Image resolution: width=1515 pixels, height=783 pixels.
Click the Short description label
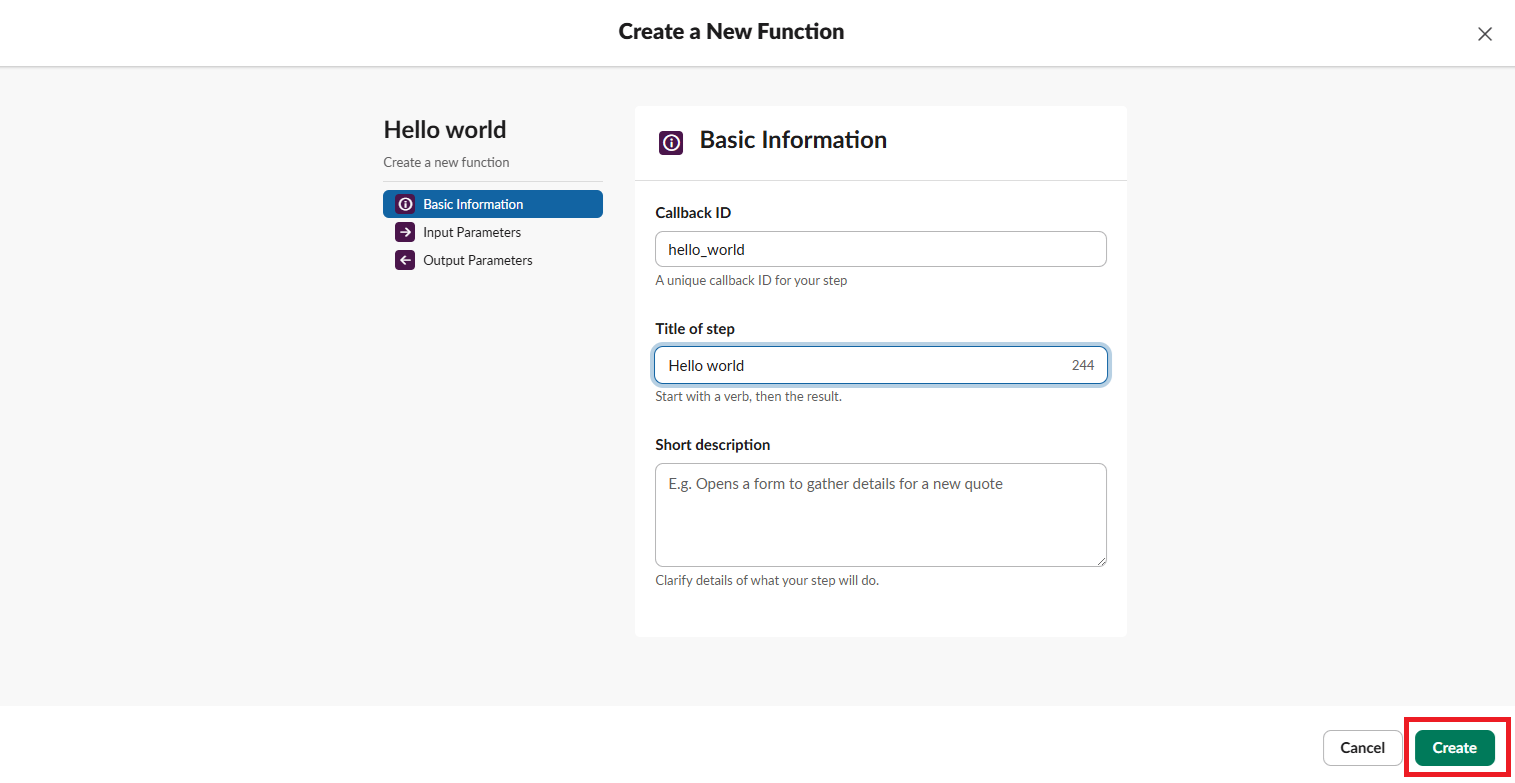[x=713, y=445]
